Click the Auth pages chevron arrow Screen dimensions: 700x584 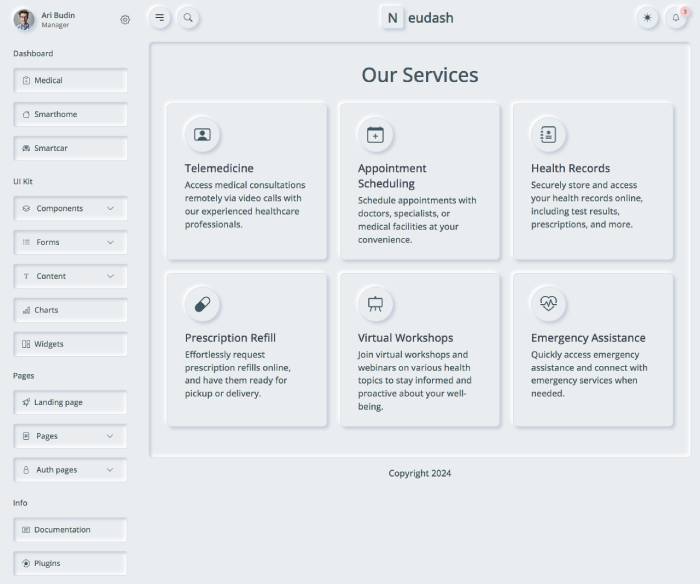(x=110, y=470)
